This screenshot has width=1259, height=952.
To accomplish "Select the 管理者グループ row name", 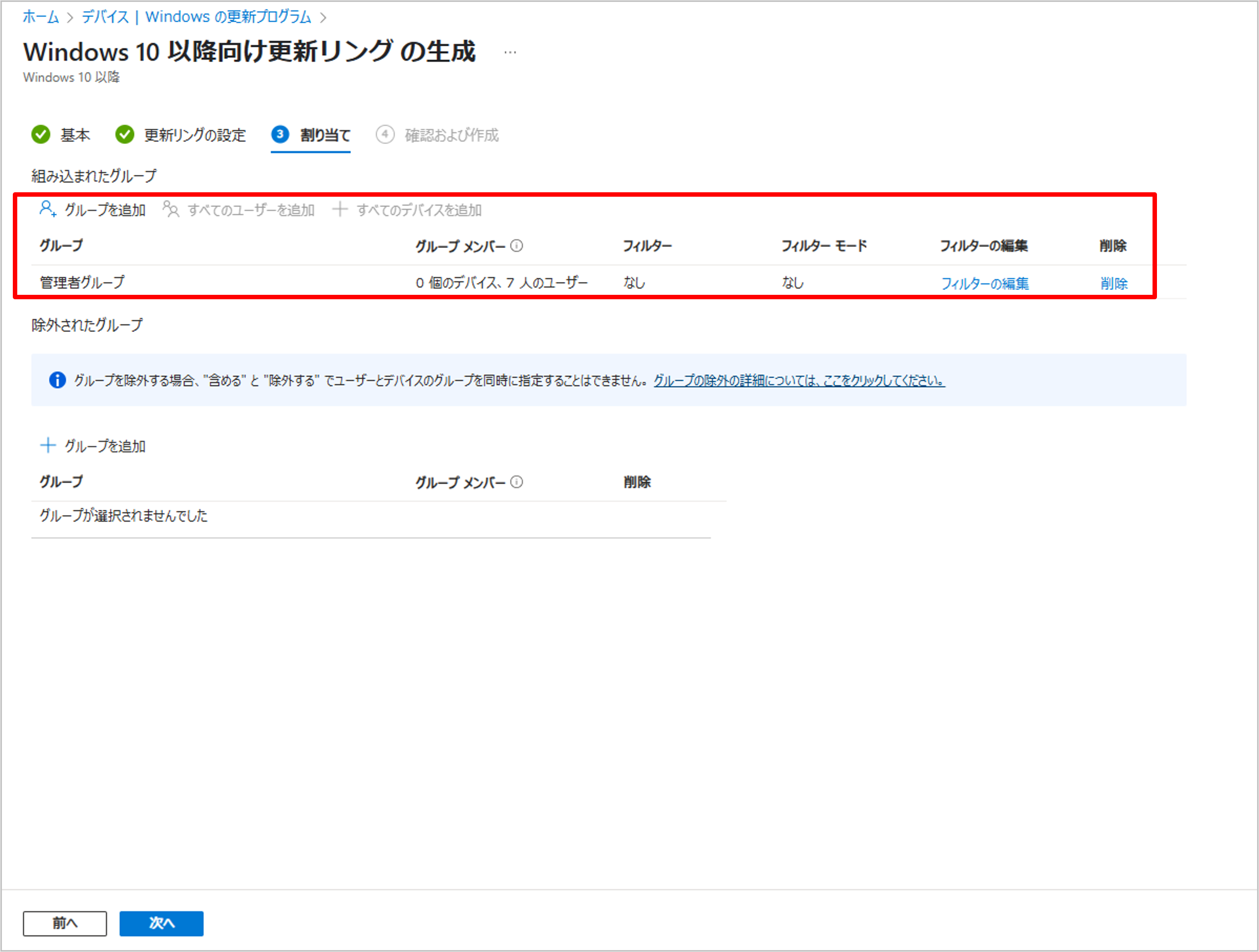I will click(x=82, y=282).
